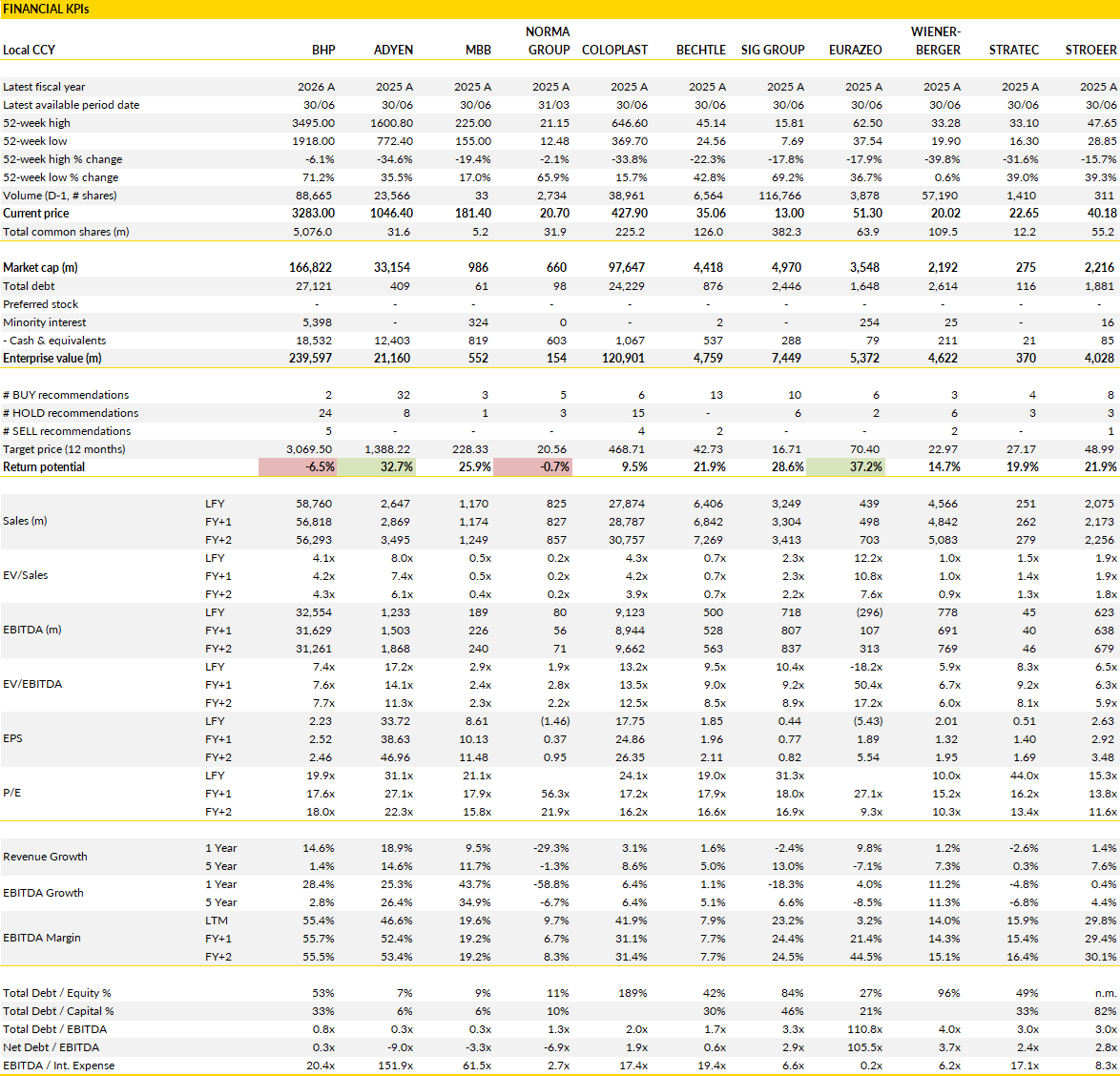Click BHP current price 3283.00
Image resolution: width=1120 pixels, height=1076 pixels.
click(313, 213)
